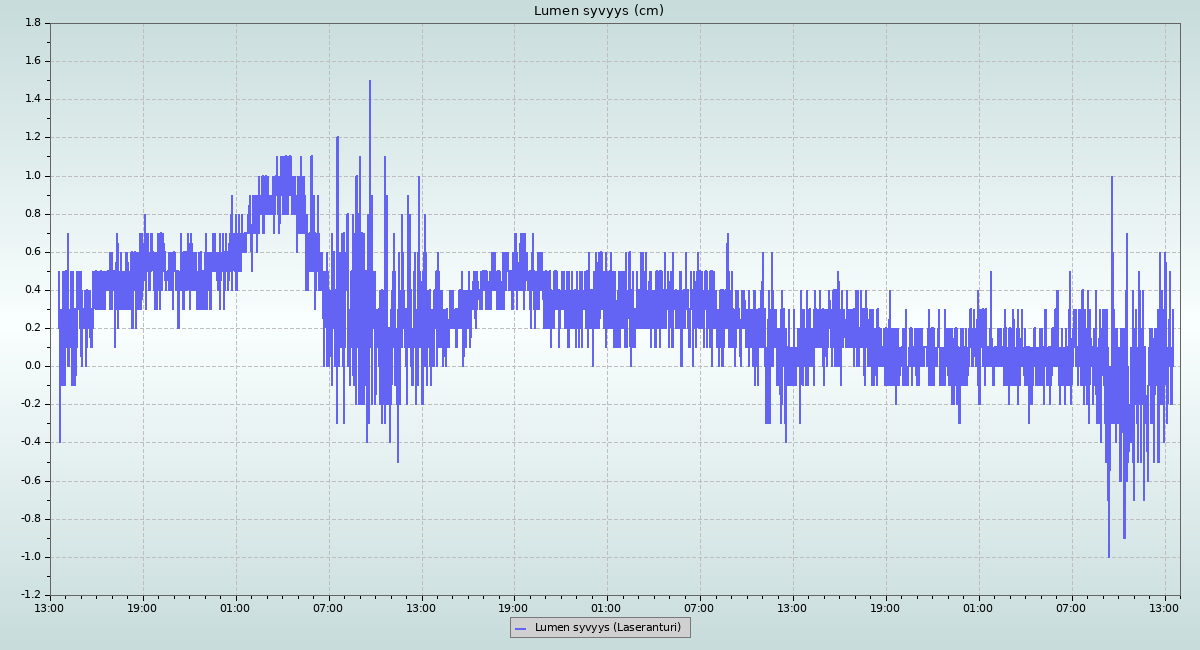Click the leftmost 13:00 time label
Image resolution: width=1200 pixels, height=650 pixels.
click(49, 608)
